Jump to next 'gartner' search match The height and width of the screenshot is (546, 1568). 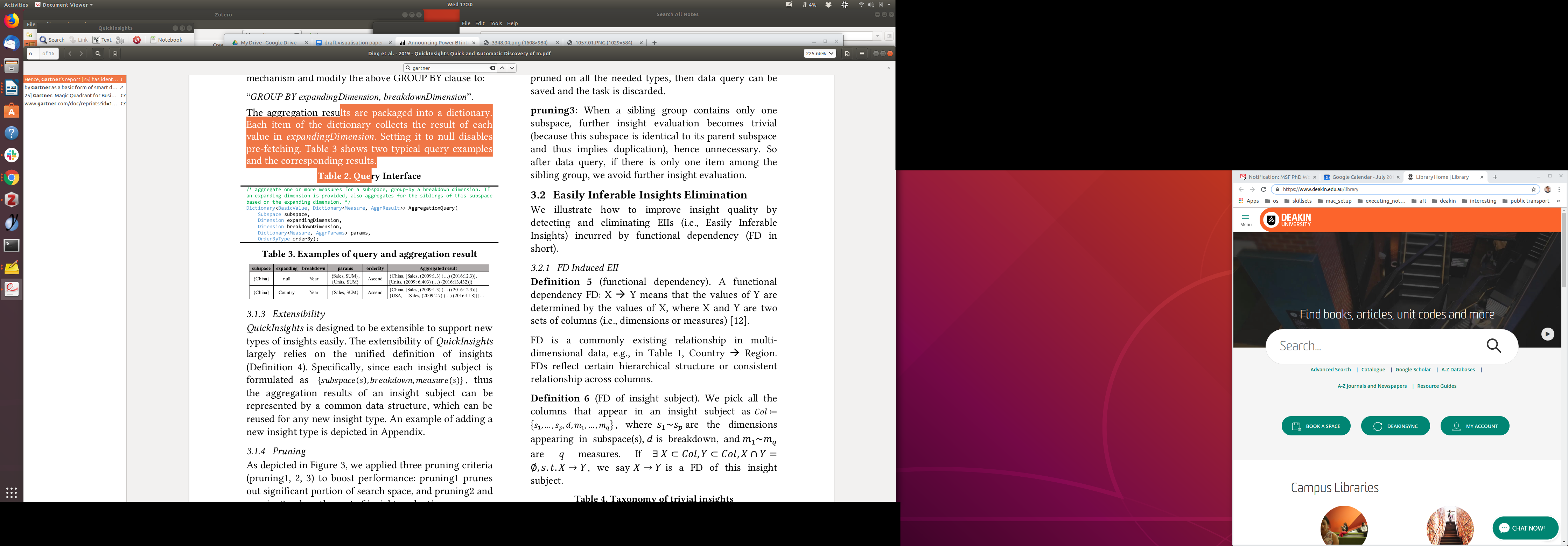point(512,68)
